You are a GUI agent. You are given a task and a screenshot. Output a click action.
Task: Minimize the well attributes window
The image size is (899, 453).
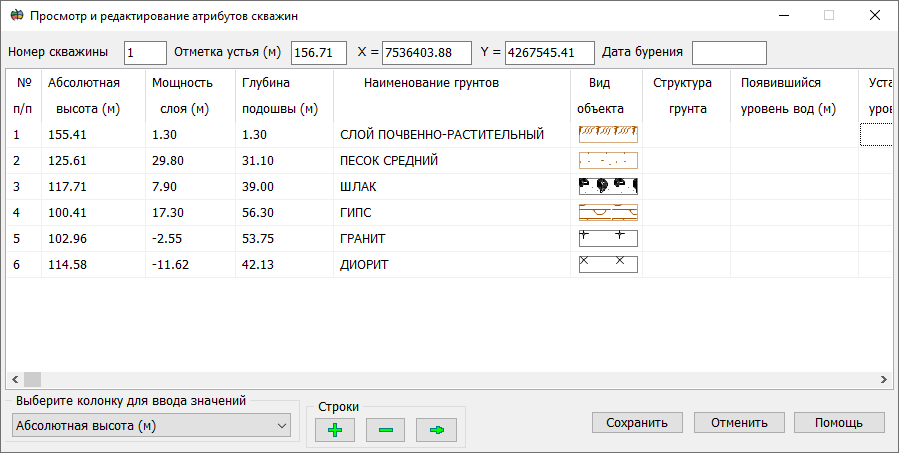(784, 15)
